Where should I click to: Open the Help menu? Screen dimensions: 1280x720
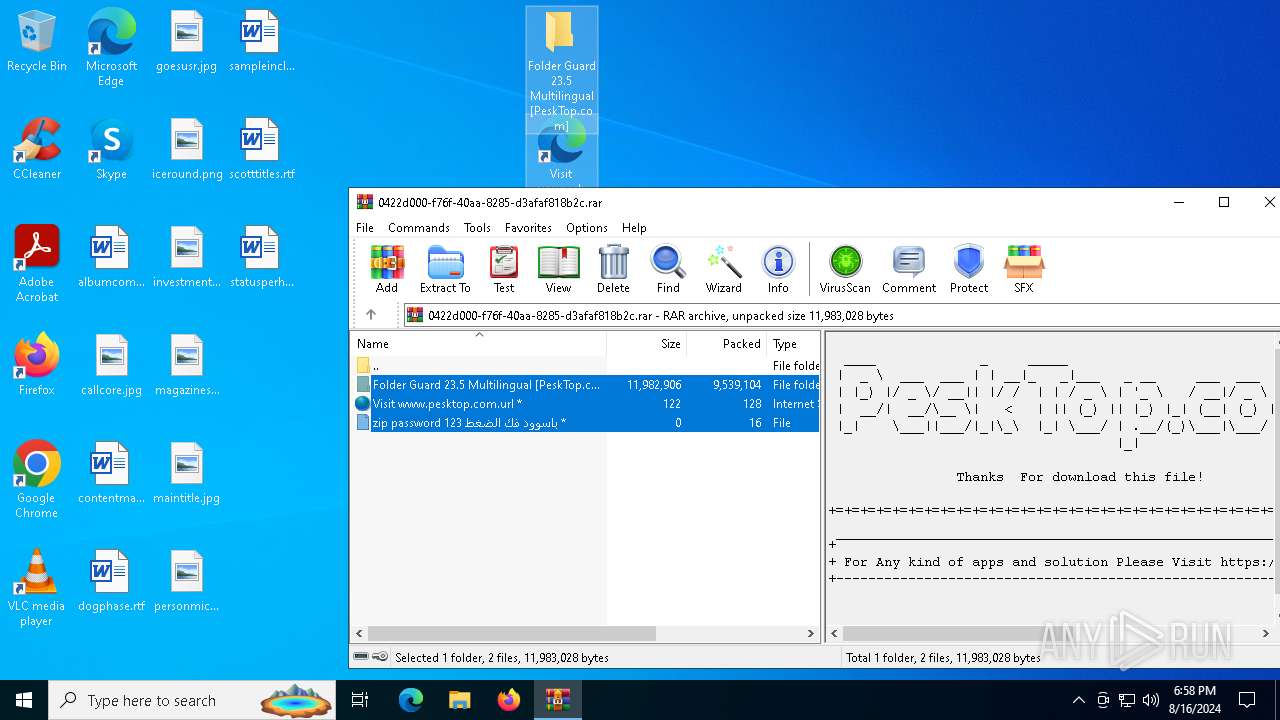634,228
